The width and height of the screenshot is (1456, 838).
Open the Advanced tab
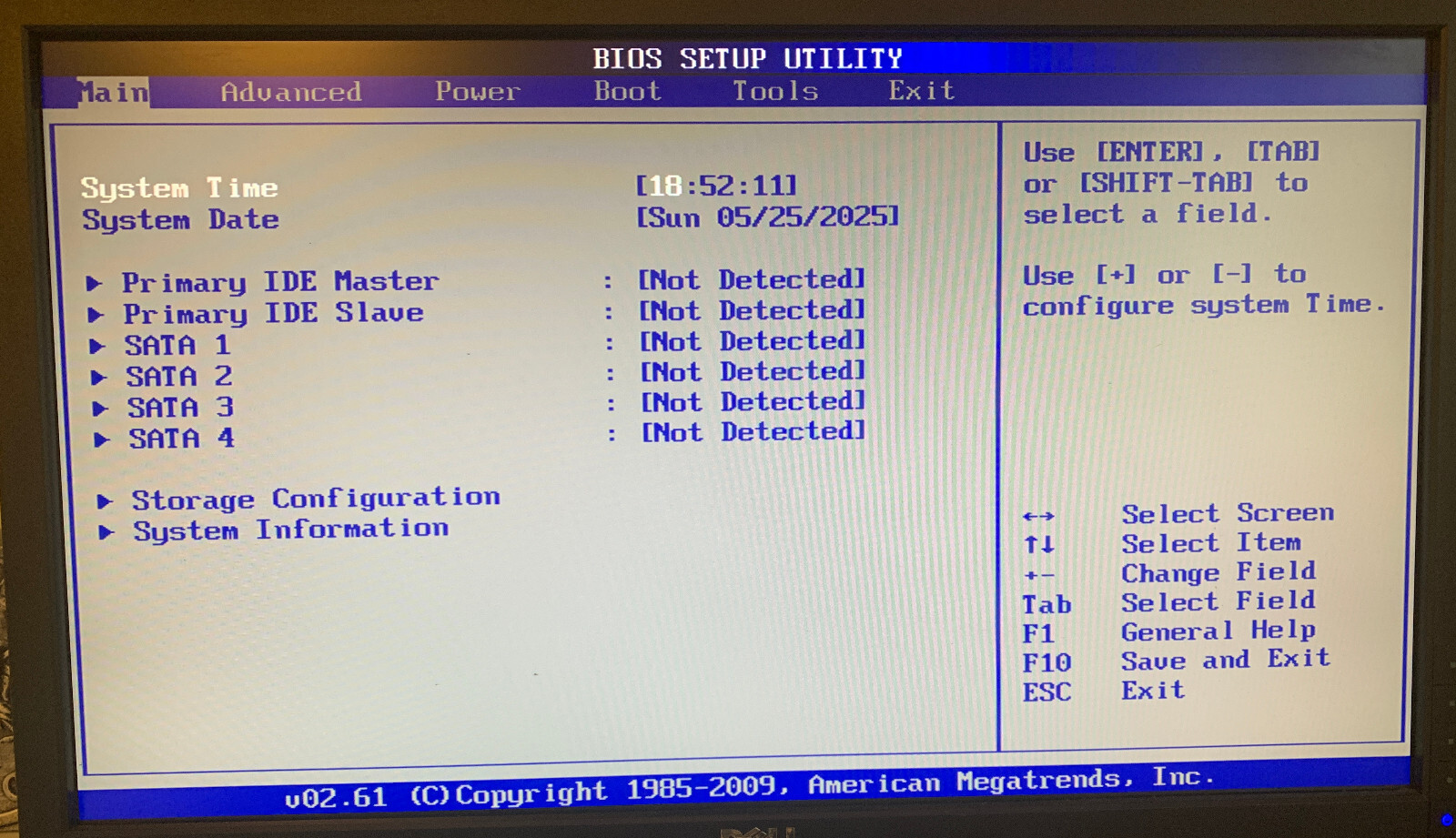[291, 92]
